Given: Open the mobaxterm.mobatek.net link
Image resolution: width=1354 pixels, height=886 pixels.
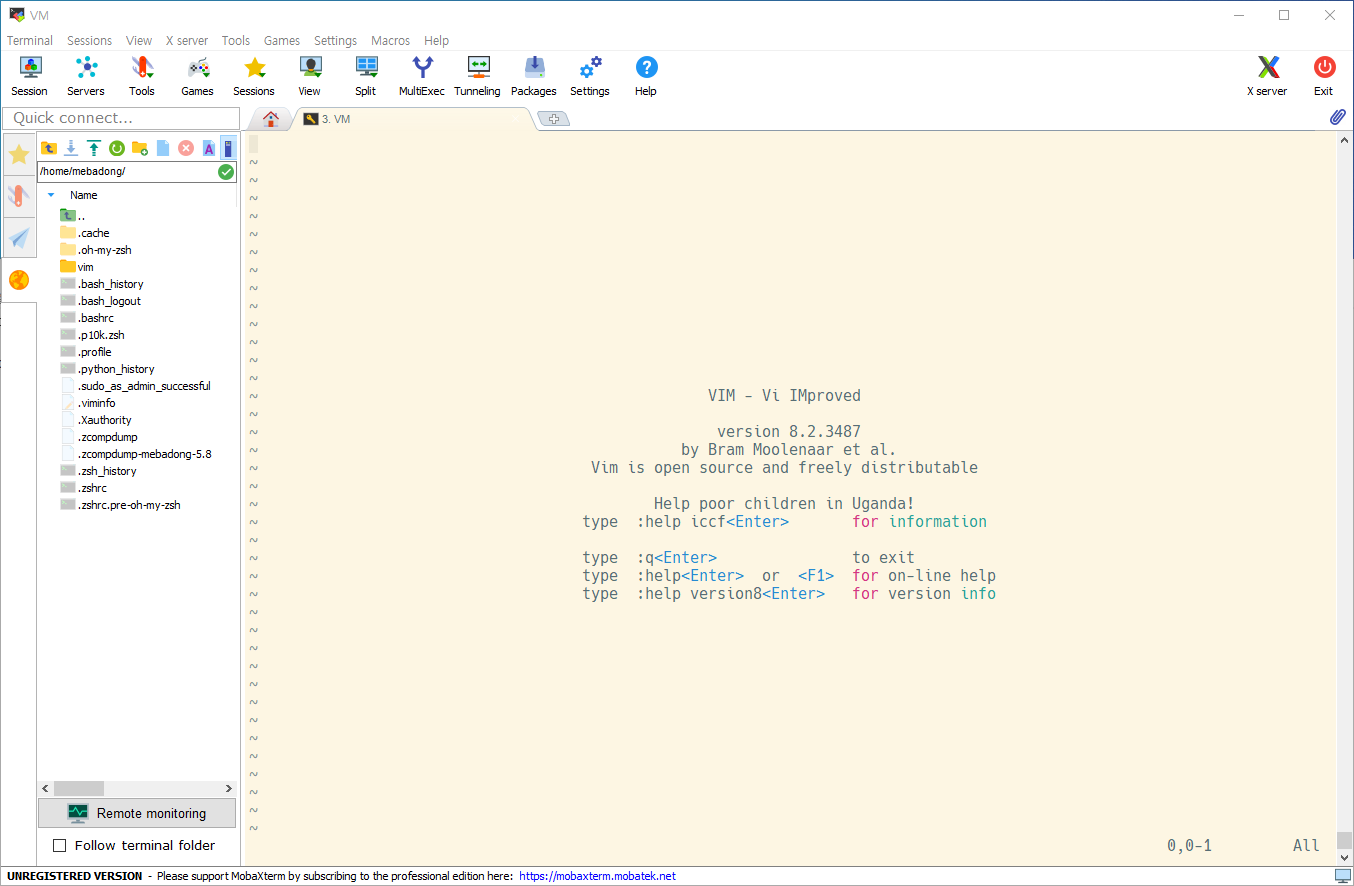Looking at the screenshot, I should tap(597, 876).
